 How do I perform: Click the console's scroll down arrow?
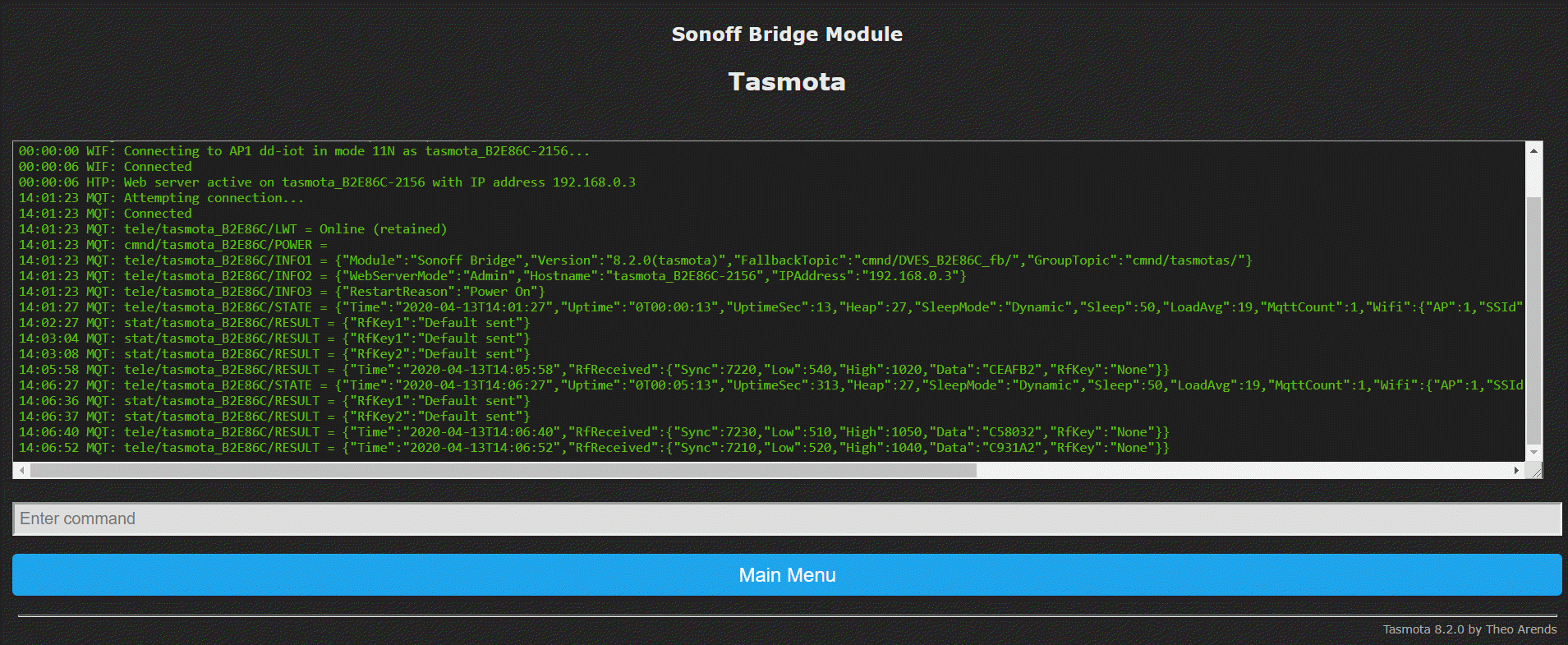tap(1534, 453)
